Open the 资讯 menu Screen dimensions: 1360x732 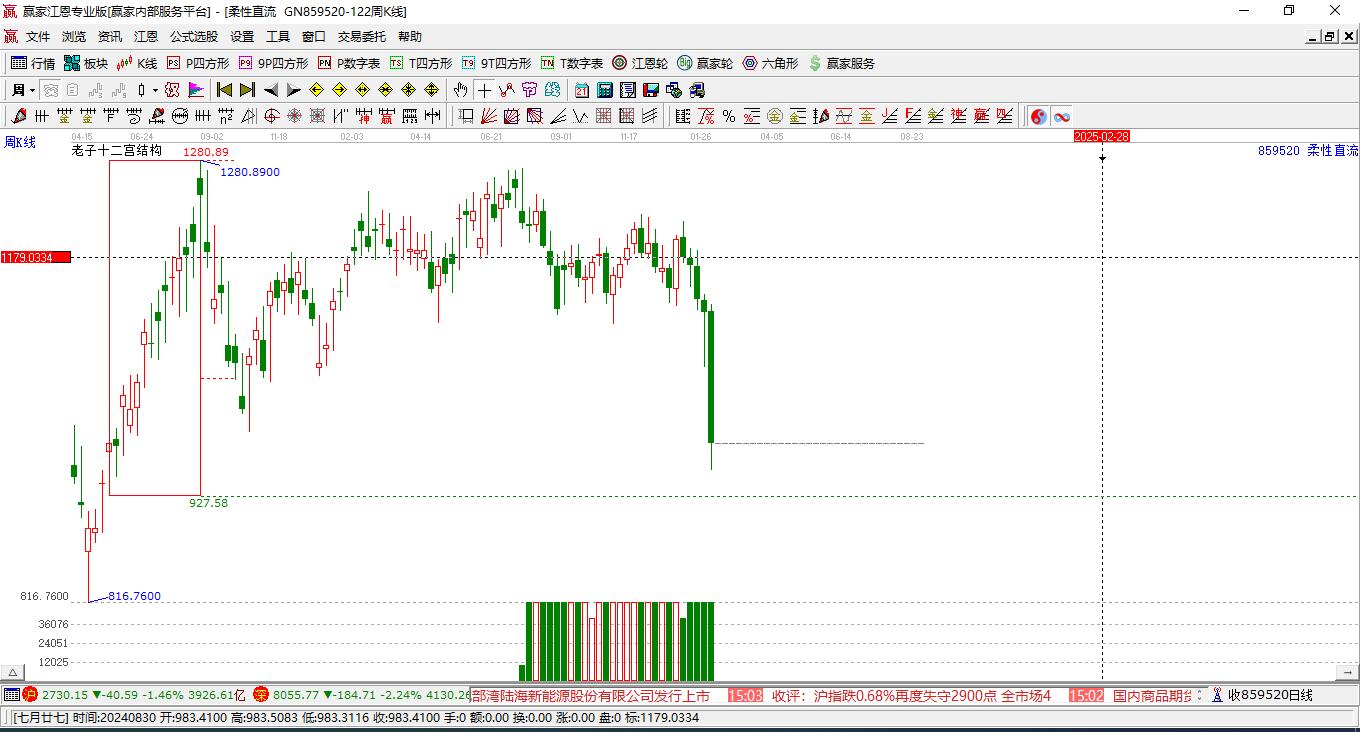click(110, 37)
